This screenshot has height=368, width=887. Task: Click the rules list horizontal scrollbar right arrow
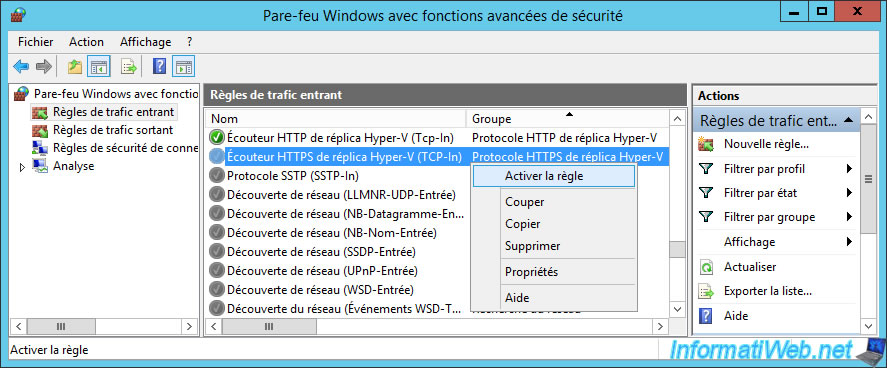pyautogui.click(x=660, y=326)
